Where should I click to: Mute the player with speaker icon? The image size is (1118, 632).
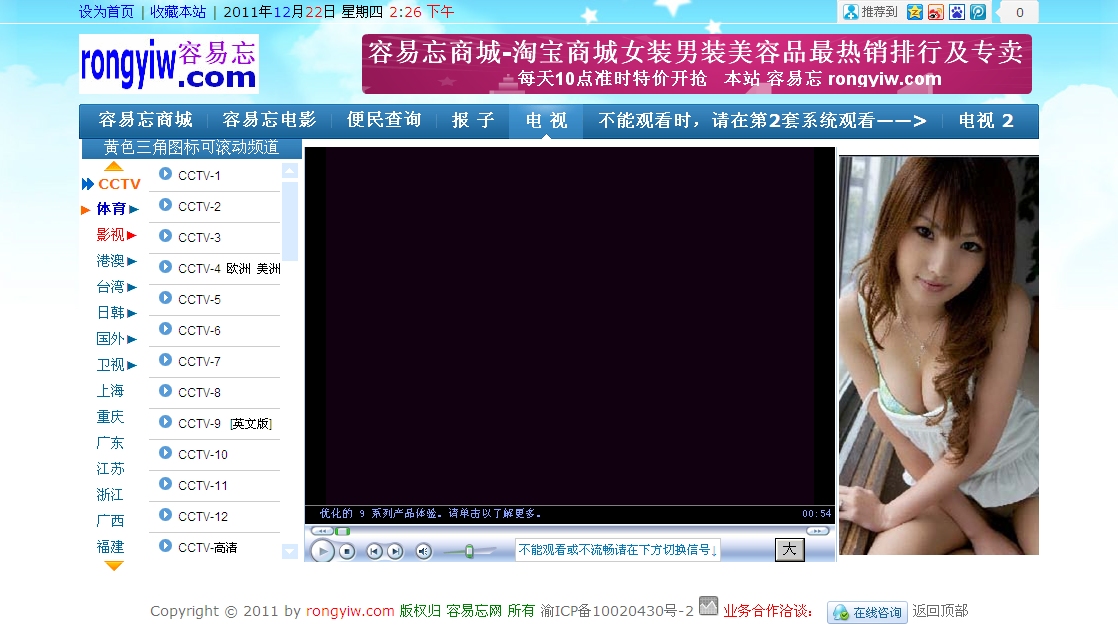(424, 551)
